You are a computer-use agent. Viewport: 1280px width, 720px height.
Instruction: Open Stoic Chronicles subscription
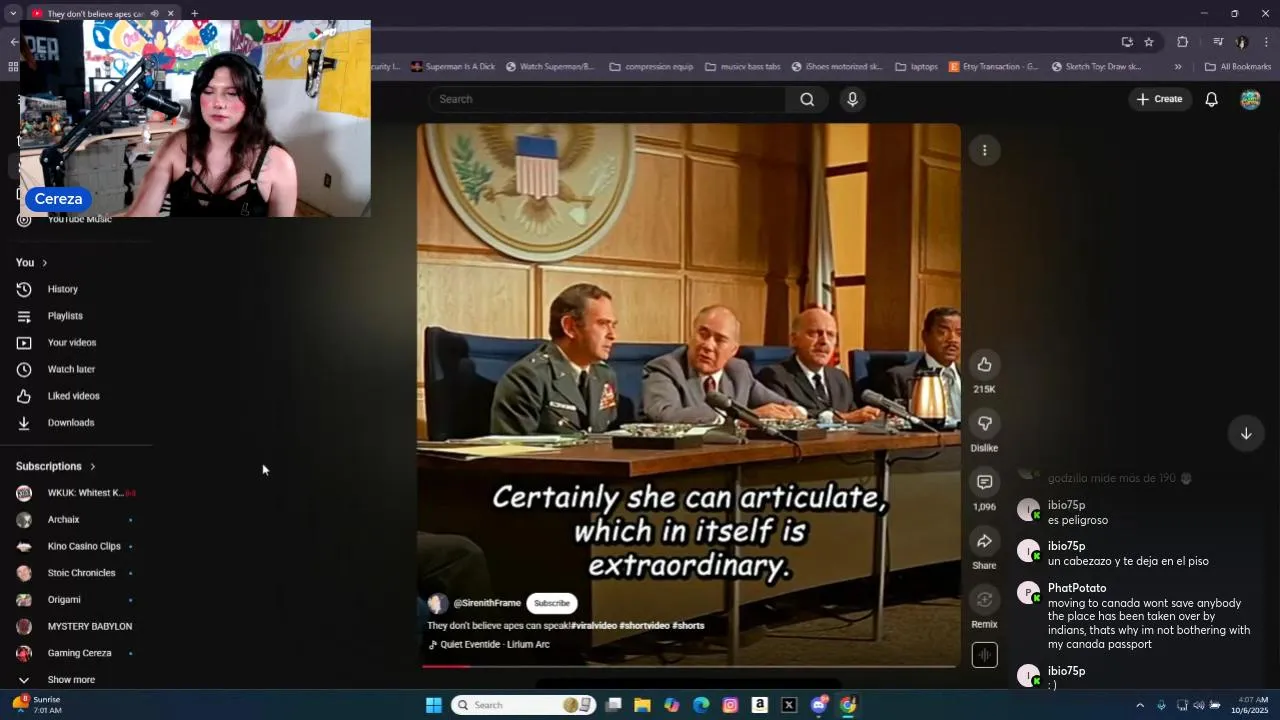76,573
